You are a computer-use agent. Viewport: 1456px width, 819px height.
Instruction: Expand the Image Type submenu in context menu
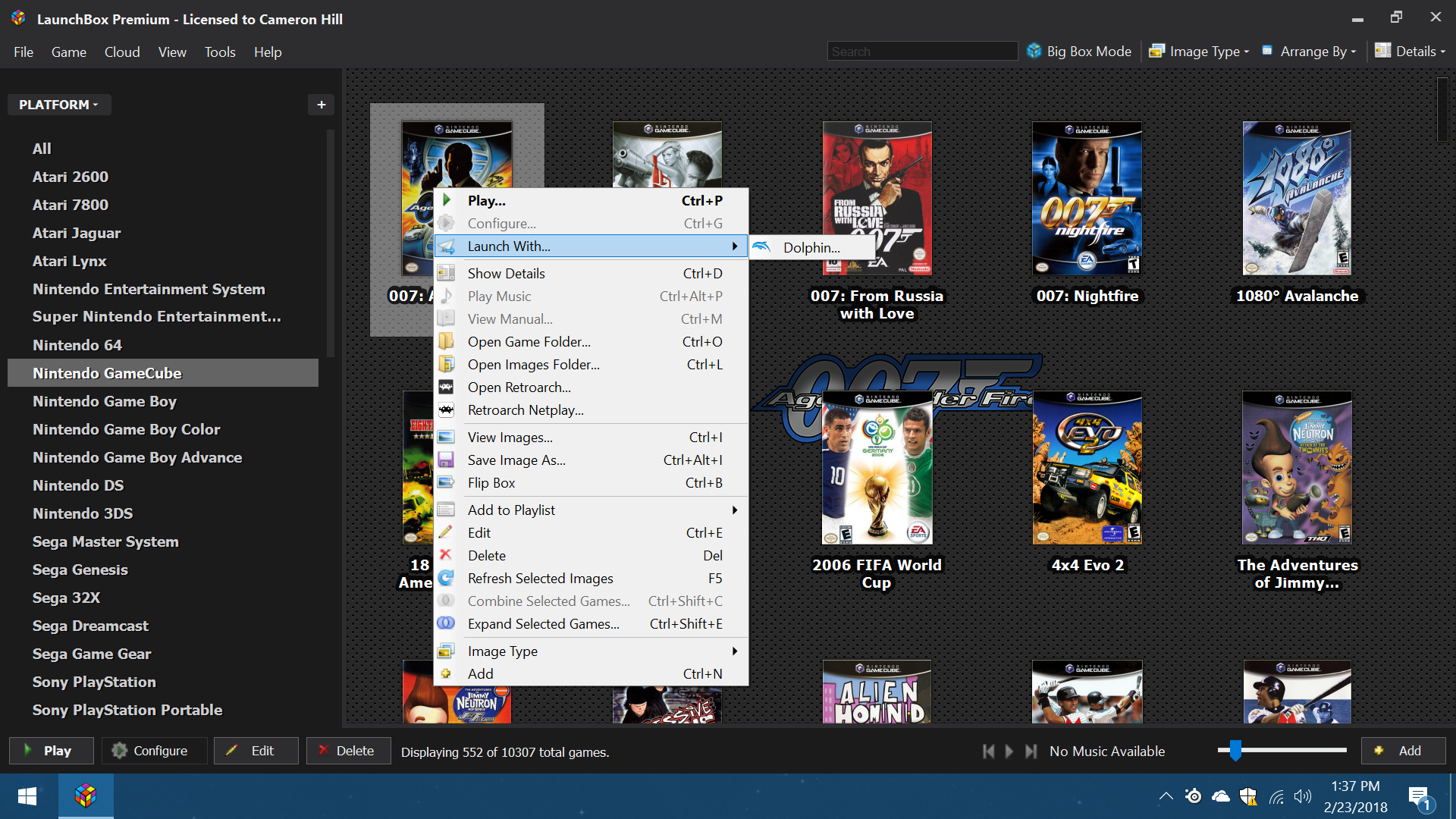point(734,651)
